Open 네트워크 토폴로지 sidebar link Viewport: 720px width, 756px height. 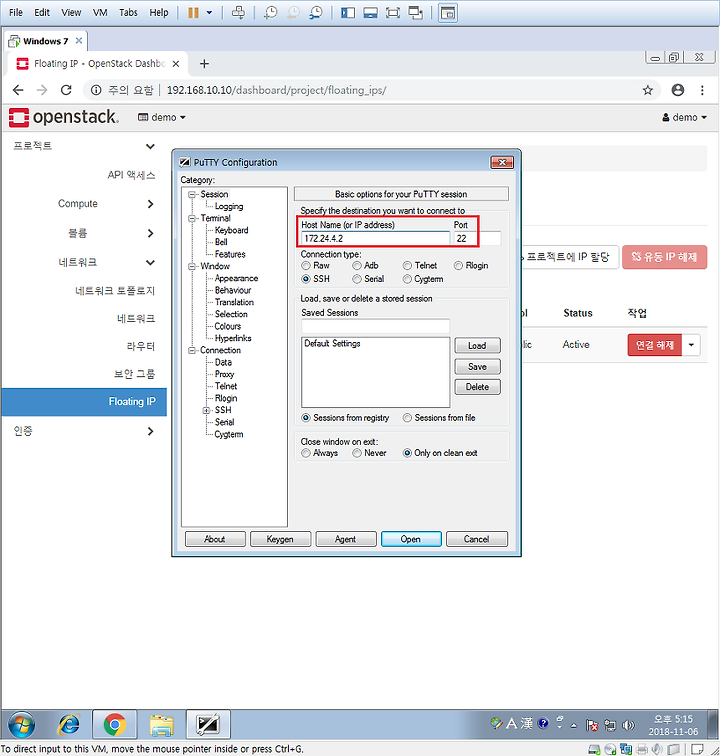click(115, 291)
